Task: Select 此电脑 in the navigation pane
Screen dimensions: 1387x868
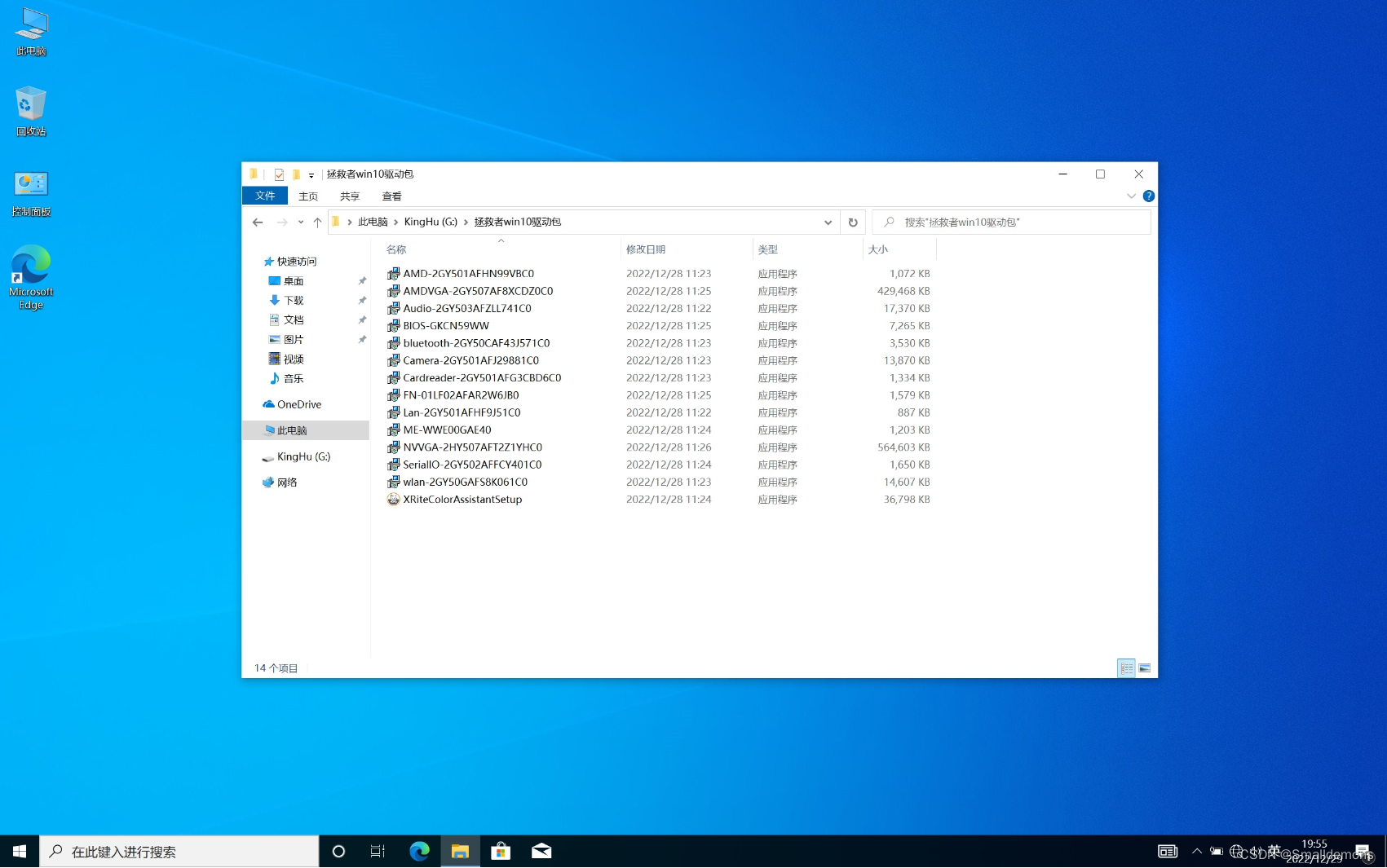Action: tap(306, 430)
